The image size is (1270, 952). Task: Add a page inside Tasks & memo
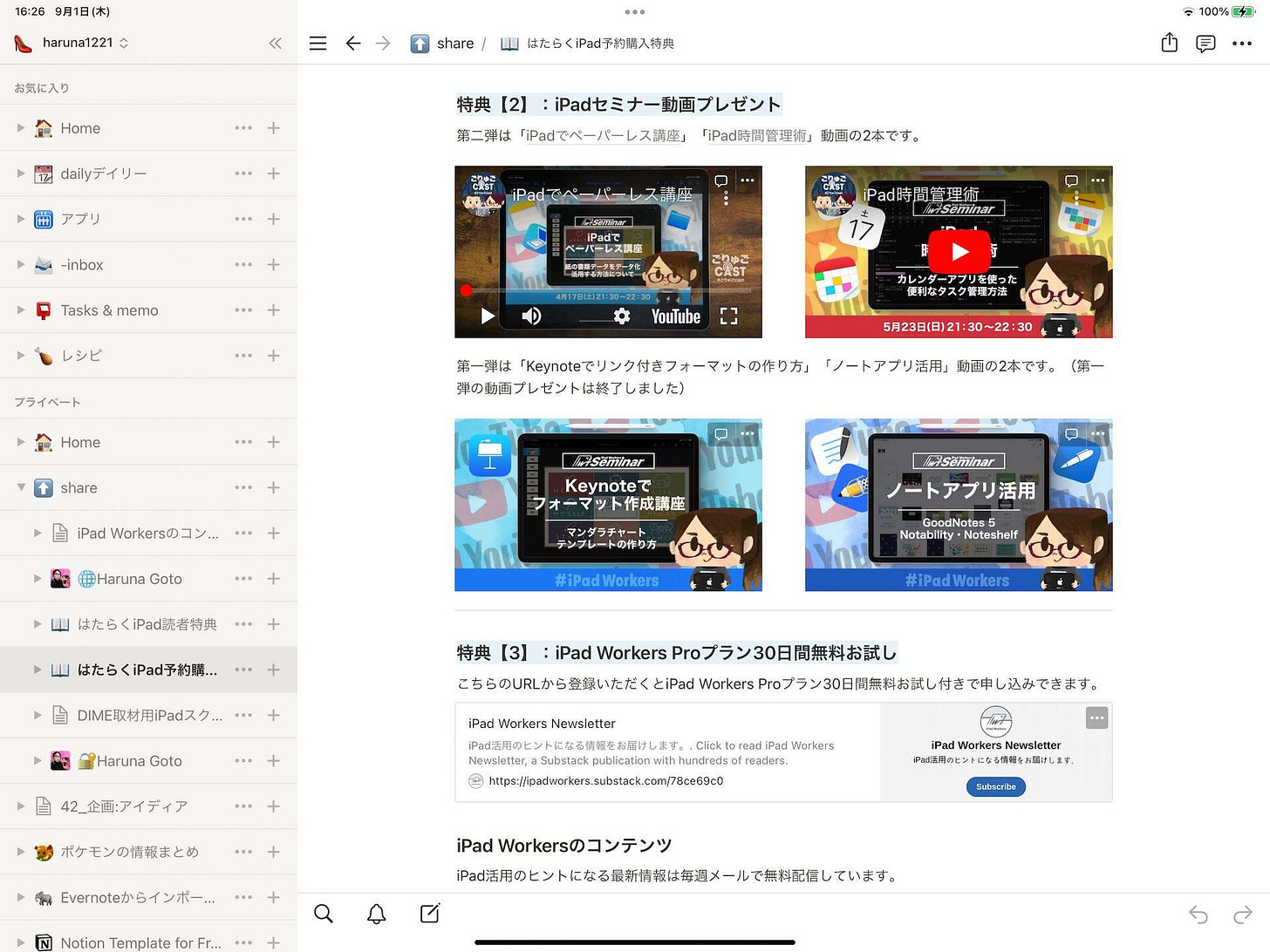[274, 310]
